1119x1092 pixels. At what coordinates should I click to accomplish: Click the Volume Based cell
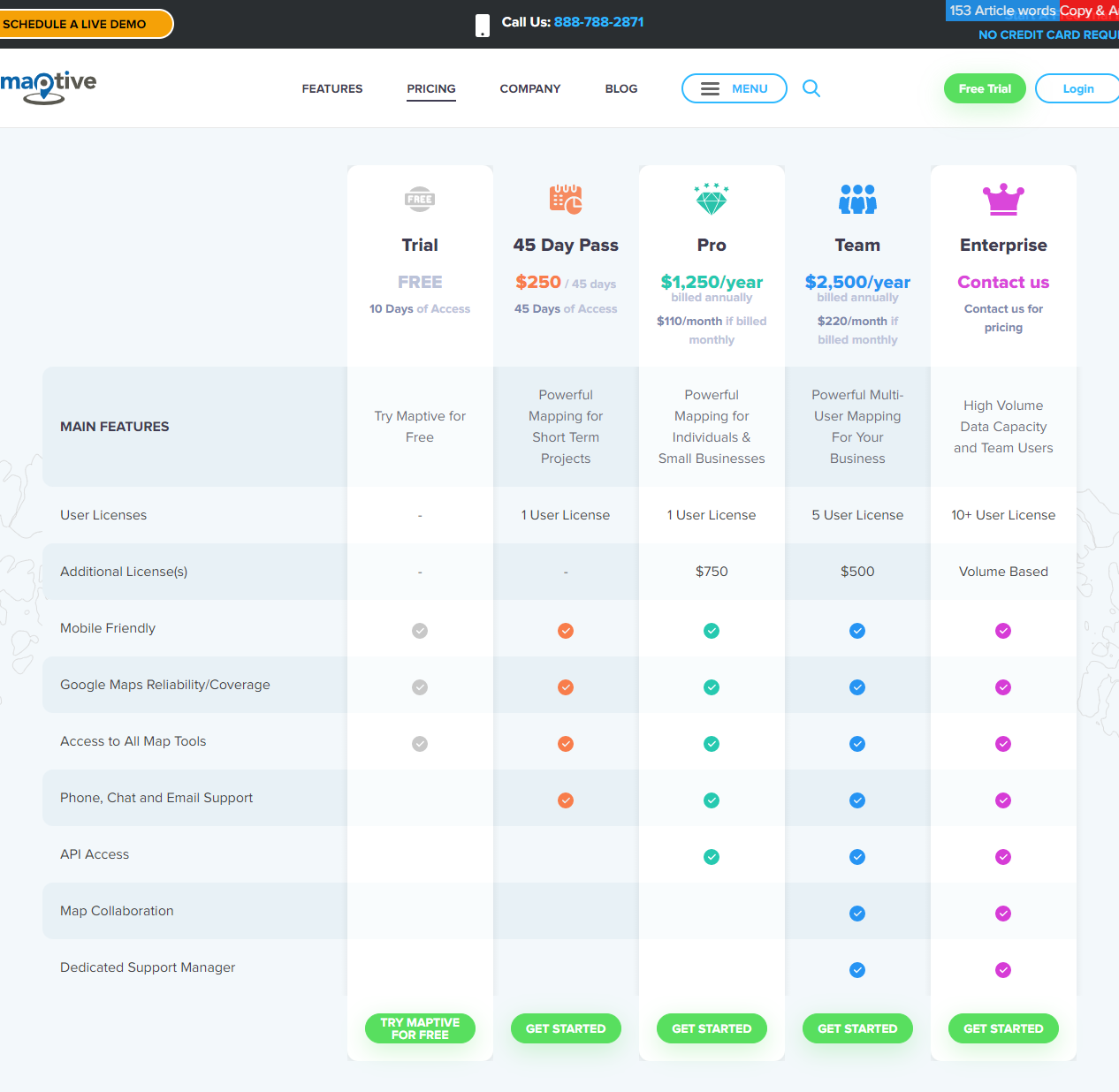[x=1003, y=572]
